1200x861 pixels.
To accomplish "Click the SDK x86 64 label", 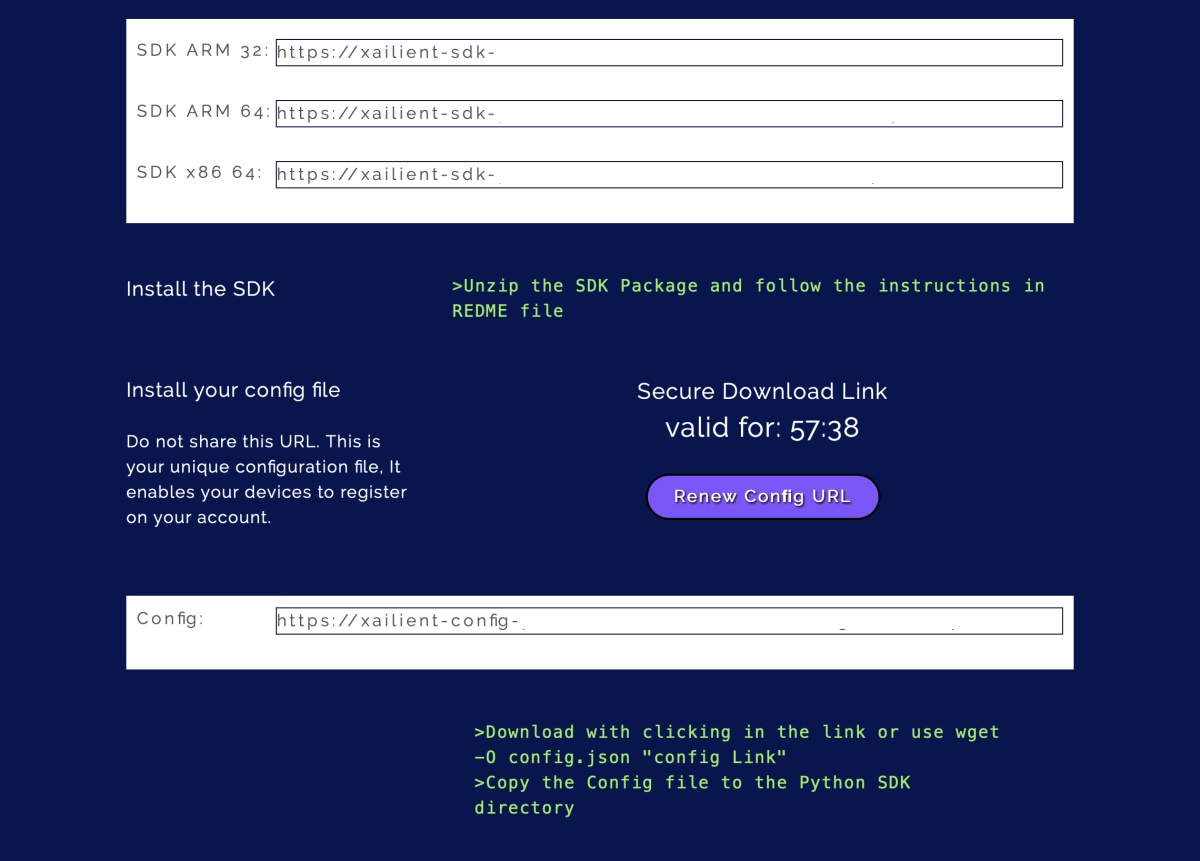I will pyautogui.click(x=199, y=173).
